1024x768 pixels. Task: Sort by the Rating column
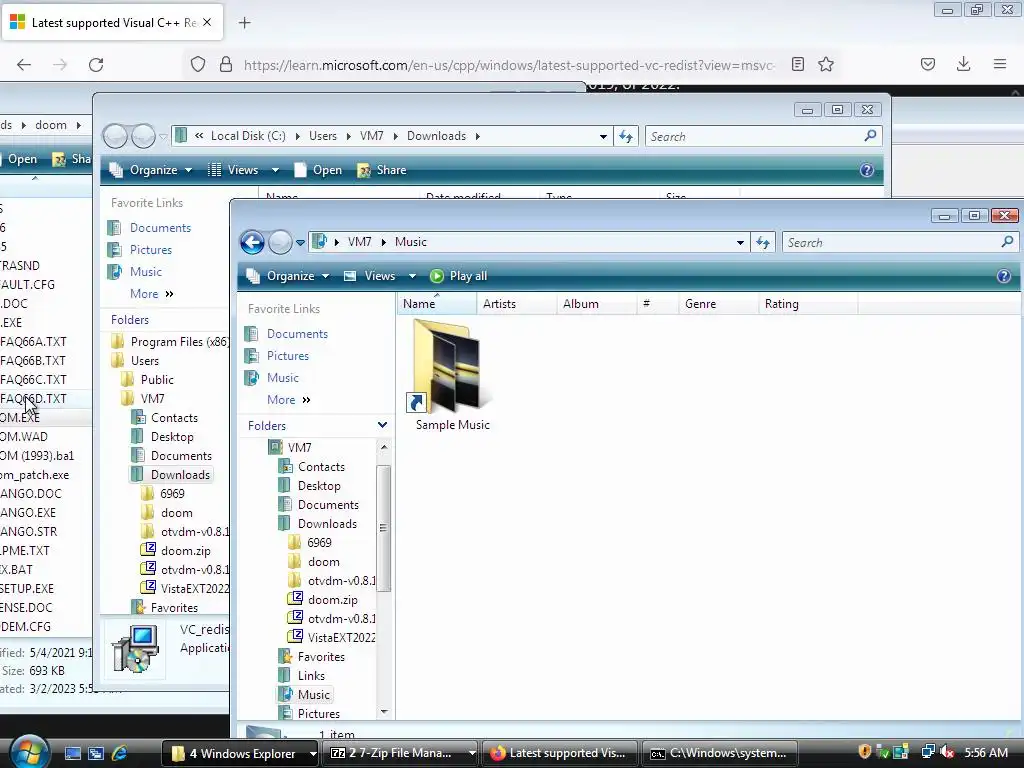[x=807, y=304]
